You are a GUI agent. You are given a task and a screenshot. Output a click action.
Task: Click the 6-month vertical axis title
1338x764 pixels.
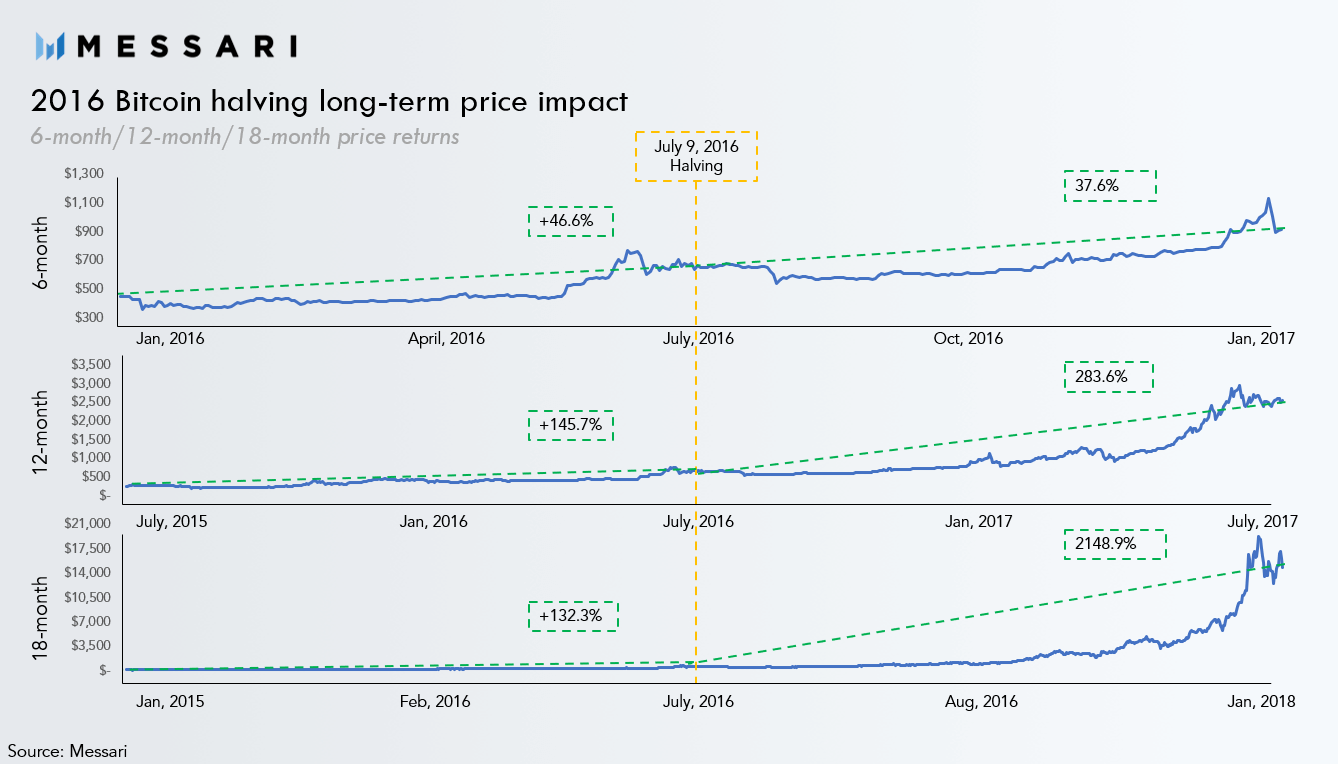(x=41, y=252)
